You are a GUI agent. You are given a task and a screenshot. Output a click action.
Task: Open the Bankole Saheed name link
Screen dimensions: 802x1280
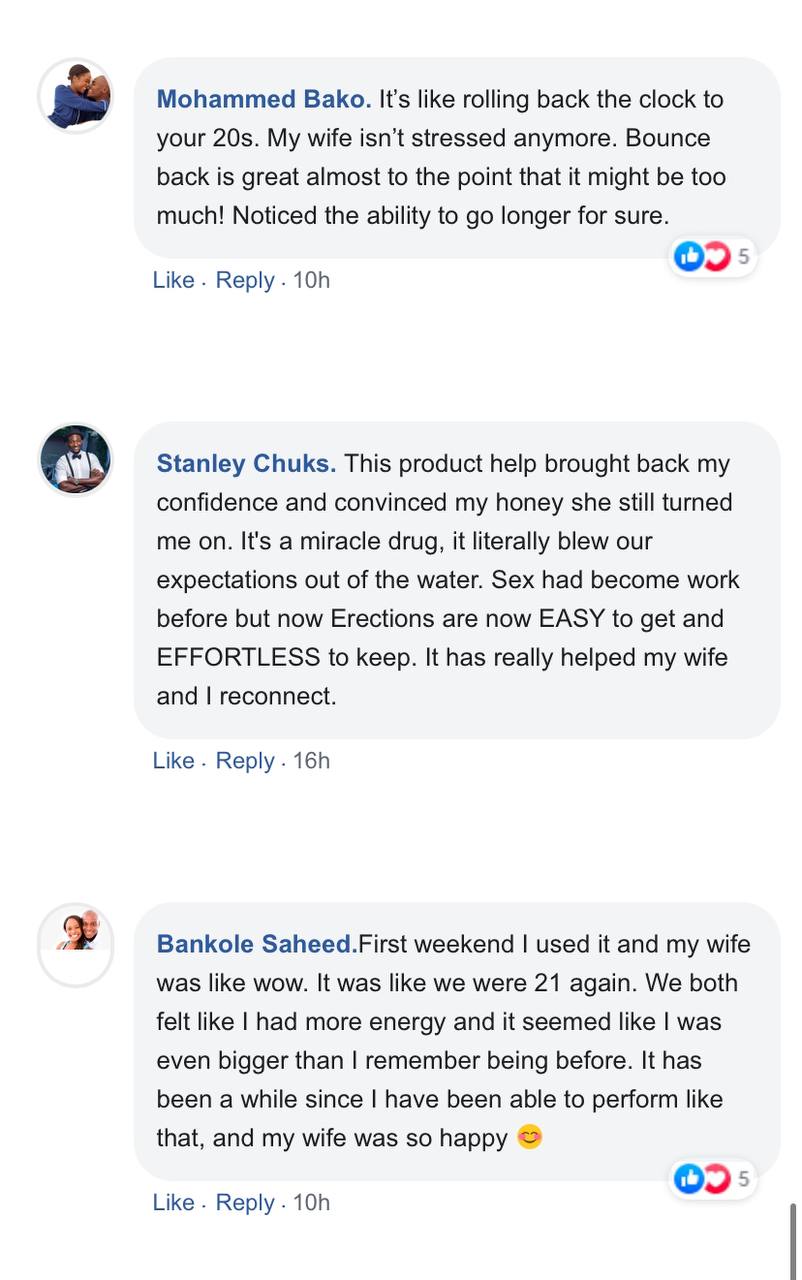coord(257,944)
